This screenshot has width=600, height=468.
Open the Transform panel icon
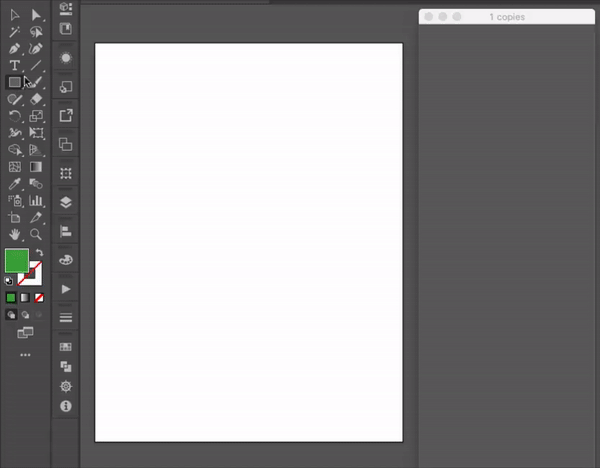(x=66, y=173)
